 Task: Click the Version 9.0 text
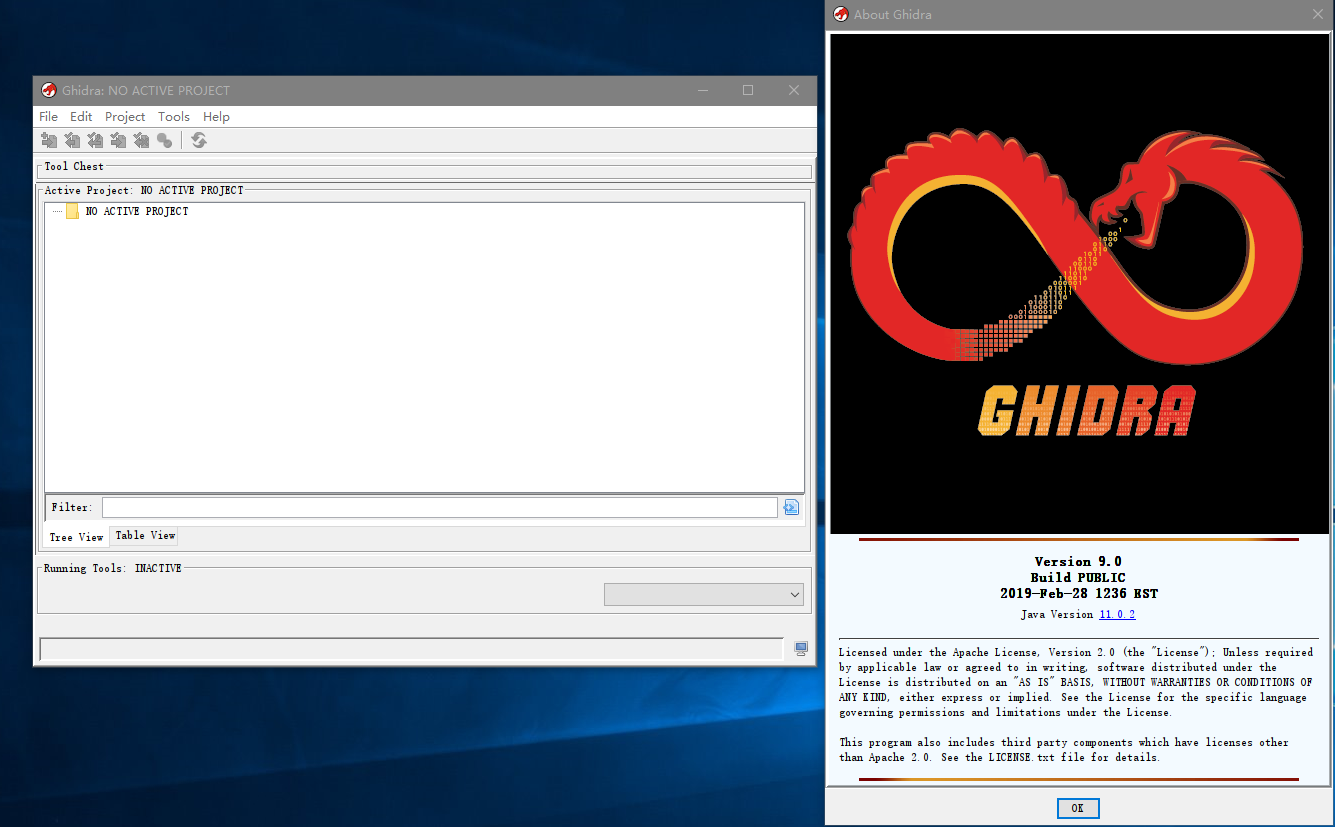[x=1078, y=561]
